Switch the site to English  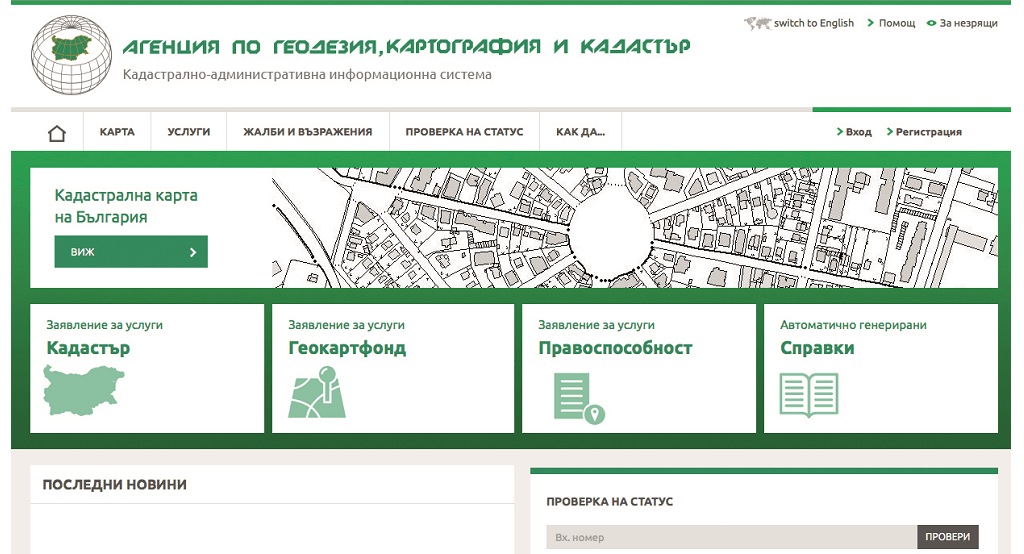[814, 23]
